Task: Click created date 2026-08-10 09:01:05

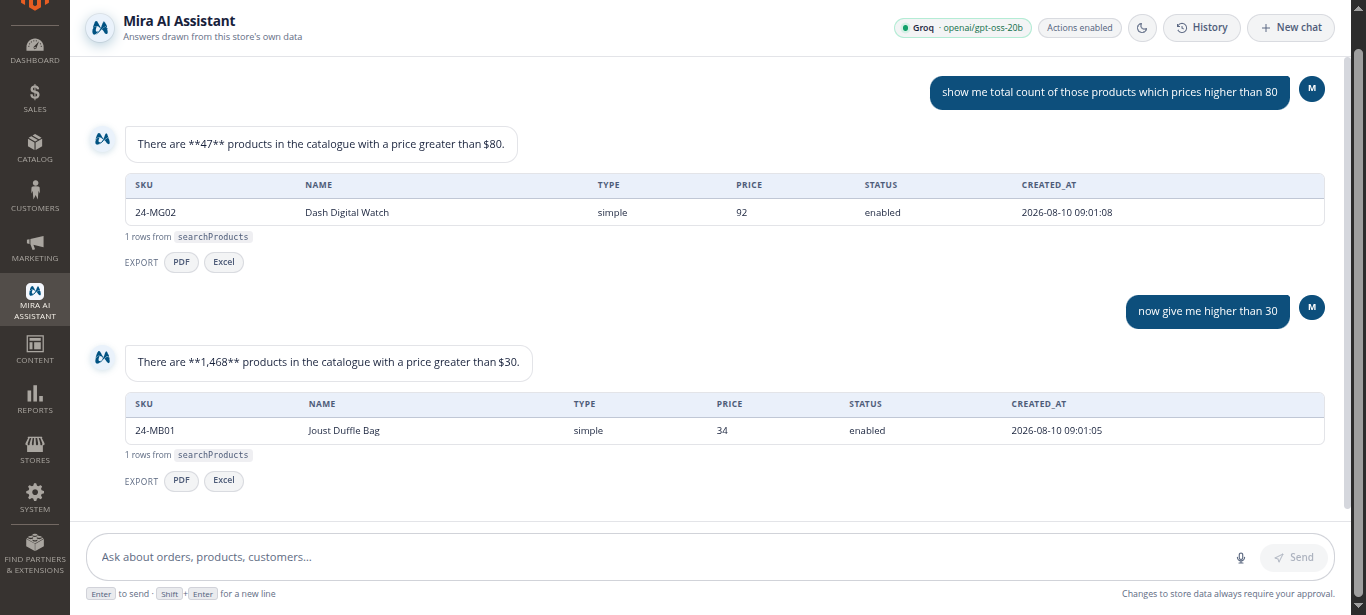Action: [1057, 431]
